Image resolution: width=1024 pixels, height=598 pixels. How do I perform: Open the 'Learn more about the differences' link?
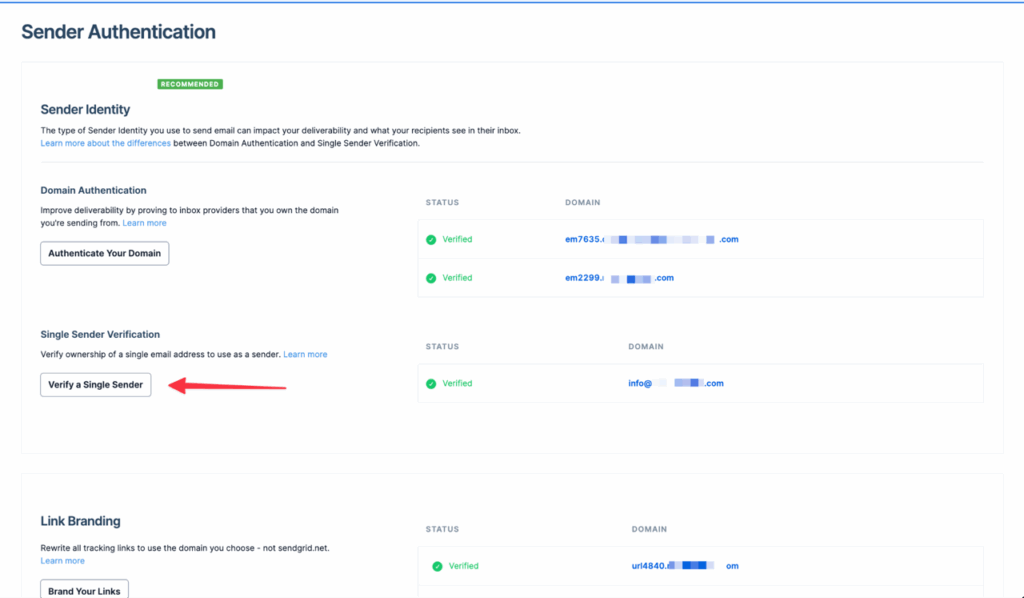105,143
